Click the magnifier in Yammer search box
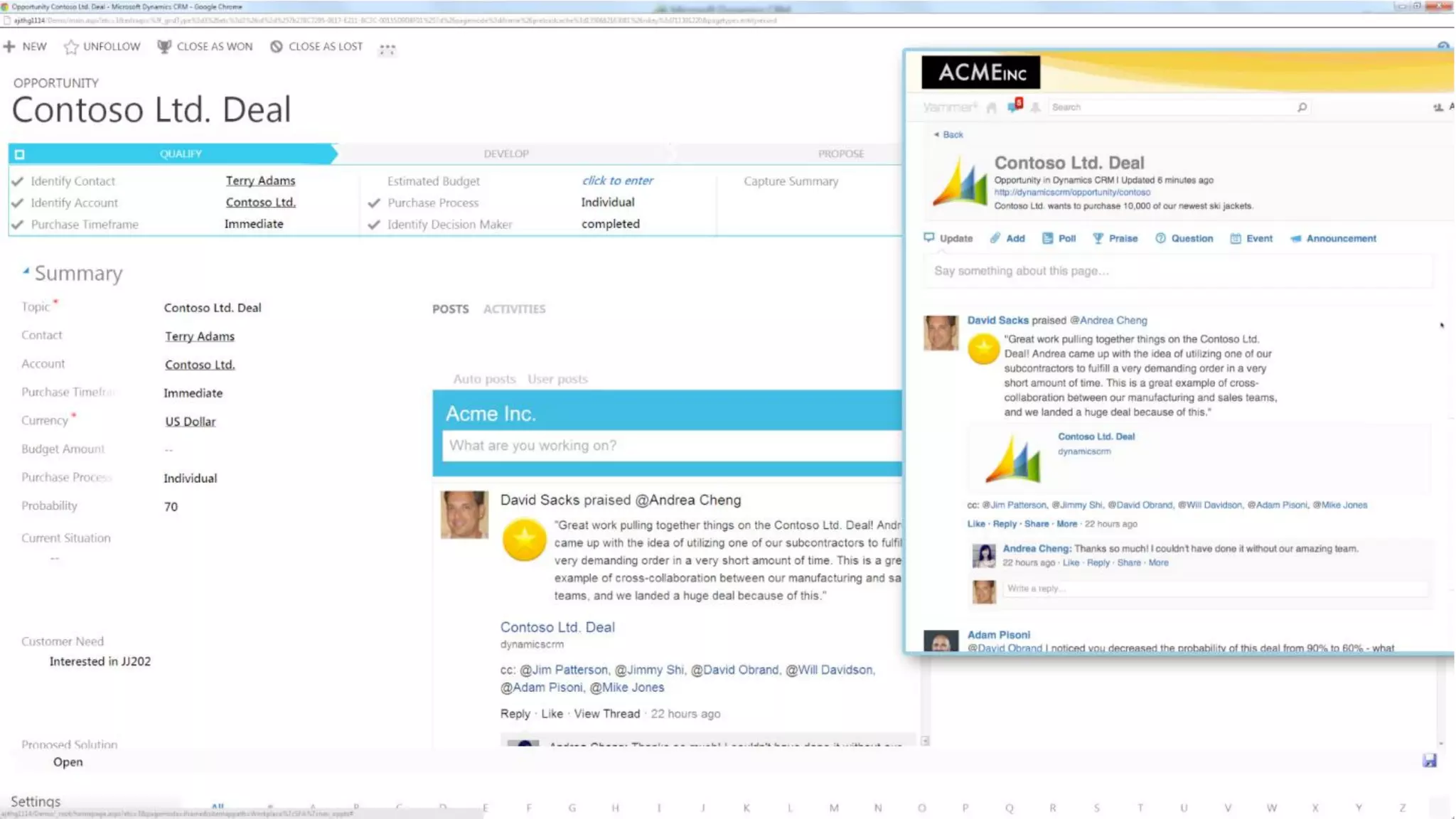The height and width of the screenshot is (819, 1456). 1302,107
